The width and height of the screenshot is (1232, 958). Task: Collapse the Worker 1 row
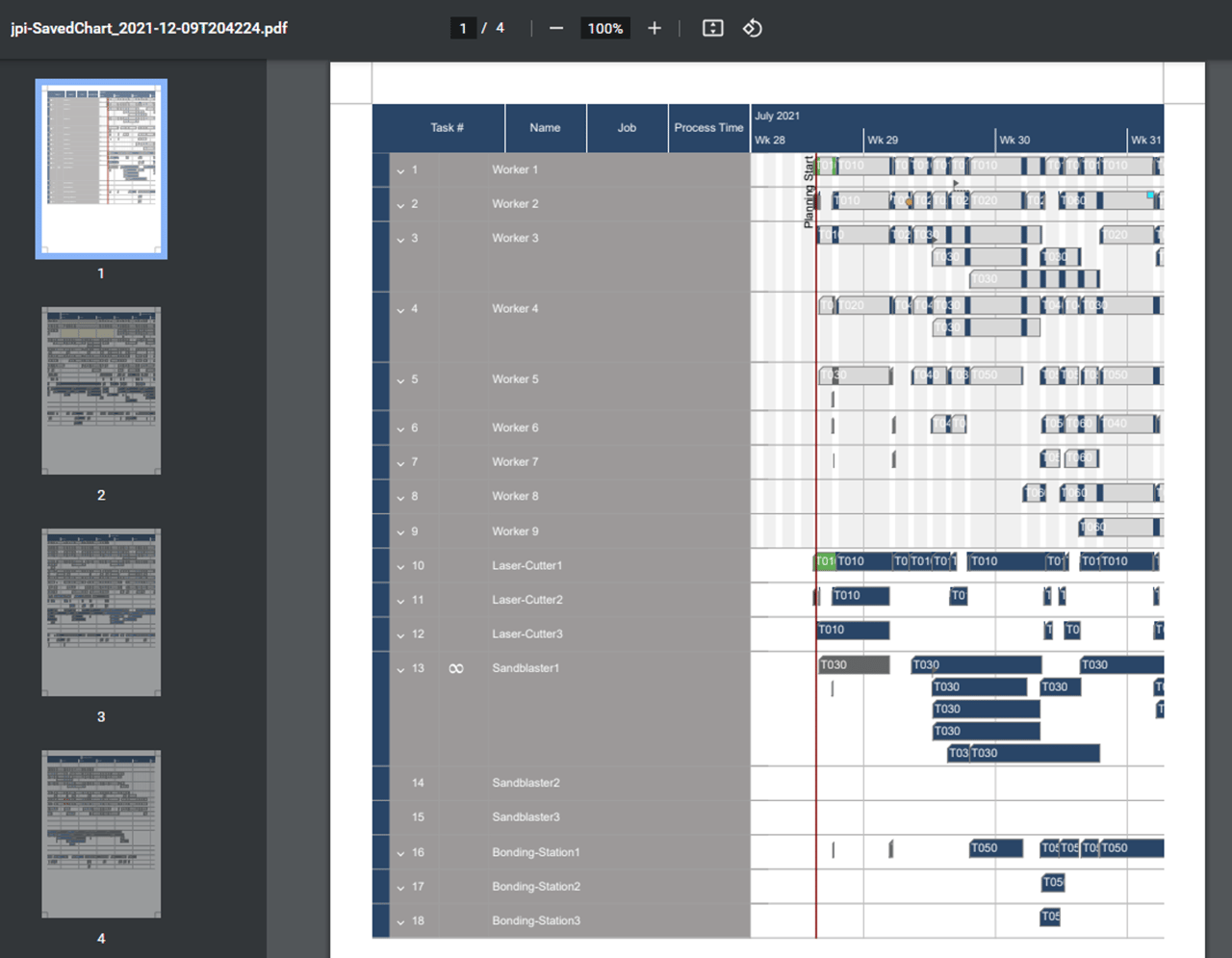(x=400, y=170)
